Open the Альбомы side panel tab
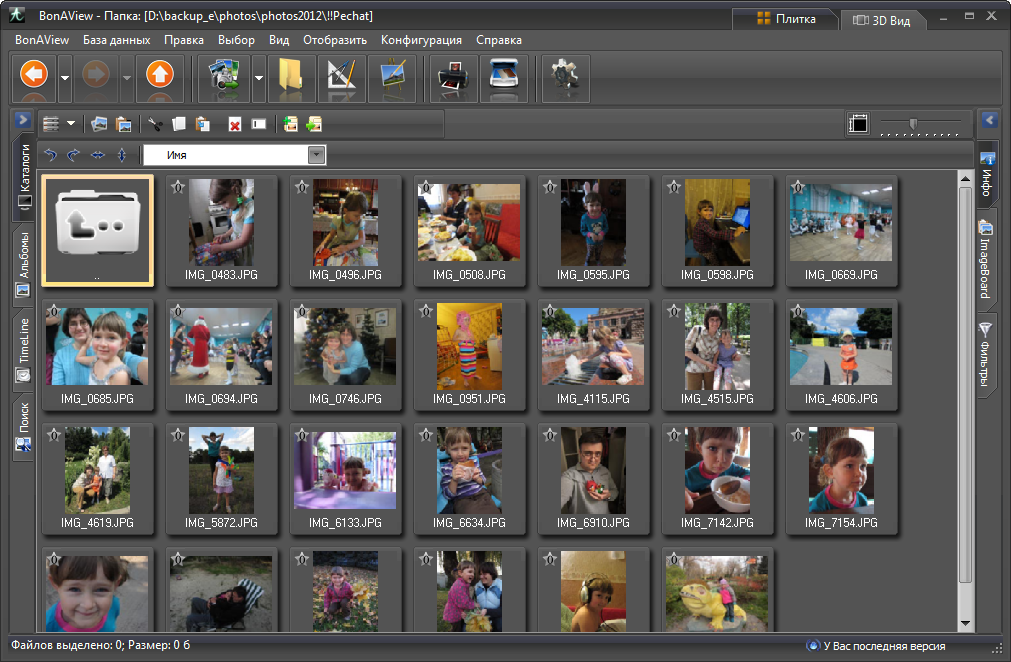This screenshot has width=1011, height=662. 24,263
